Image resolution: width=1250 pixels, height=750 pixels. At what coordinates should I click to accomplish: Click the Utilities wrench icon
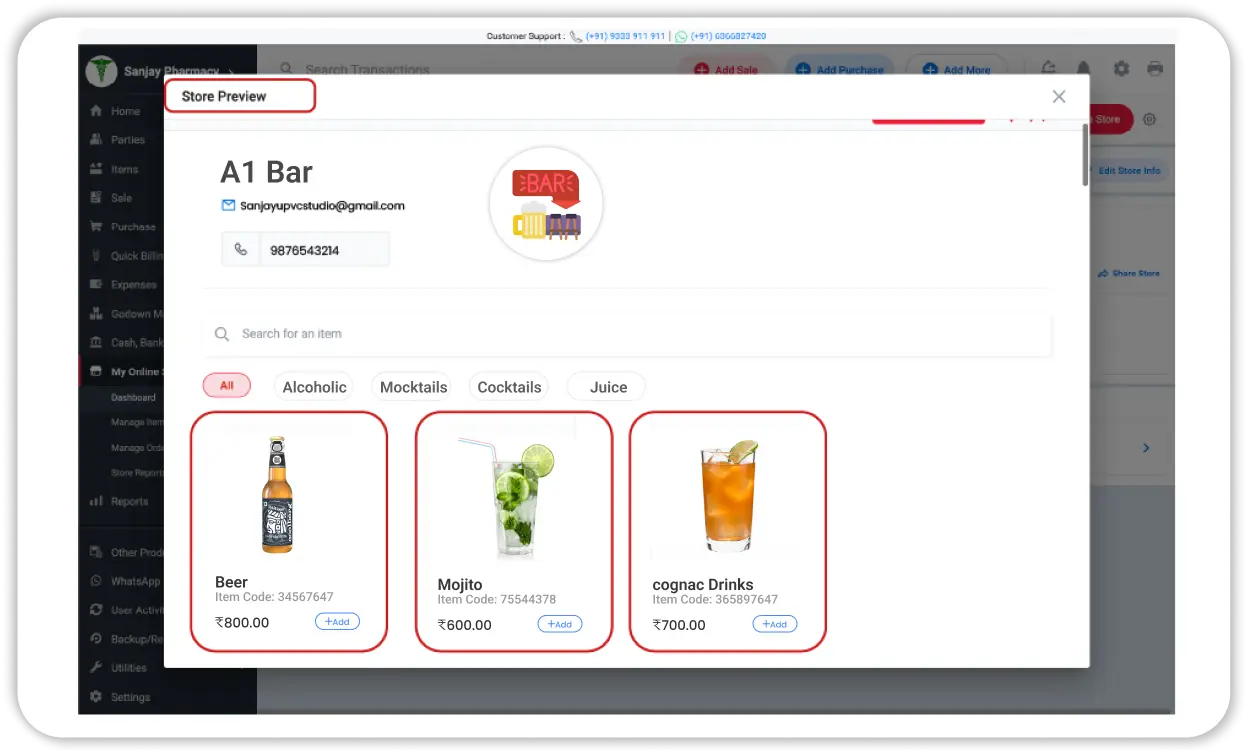point(97,668)
